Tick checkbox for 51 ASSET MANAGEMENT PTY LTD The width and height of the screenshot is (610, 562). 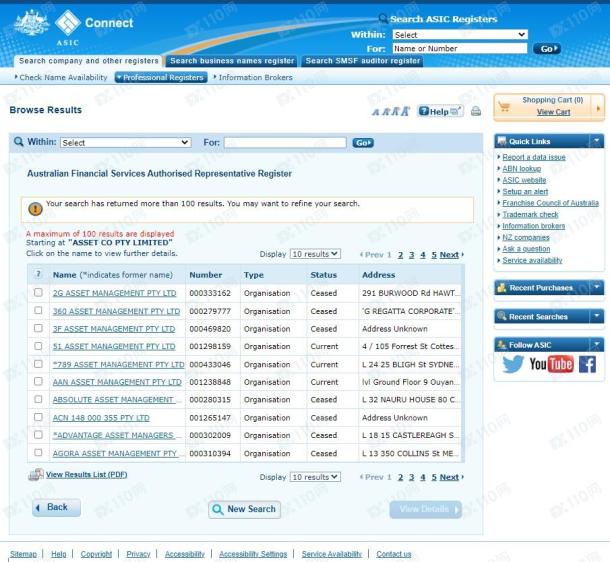(x=38, y=346)
